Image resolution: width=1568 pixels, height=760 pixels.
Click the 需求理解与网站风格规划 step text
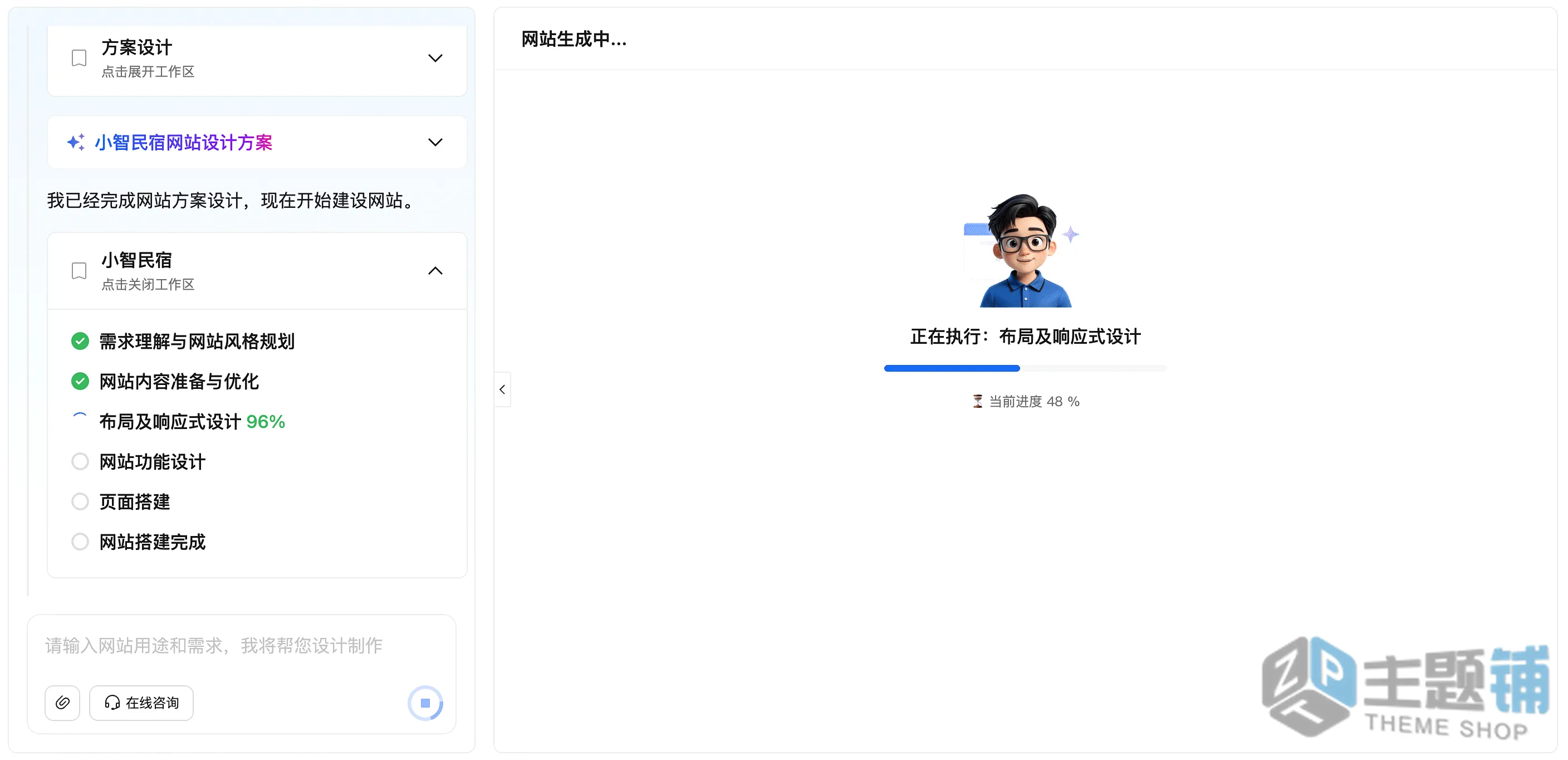[197, 341]
